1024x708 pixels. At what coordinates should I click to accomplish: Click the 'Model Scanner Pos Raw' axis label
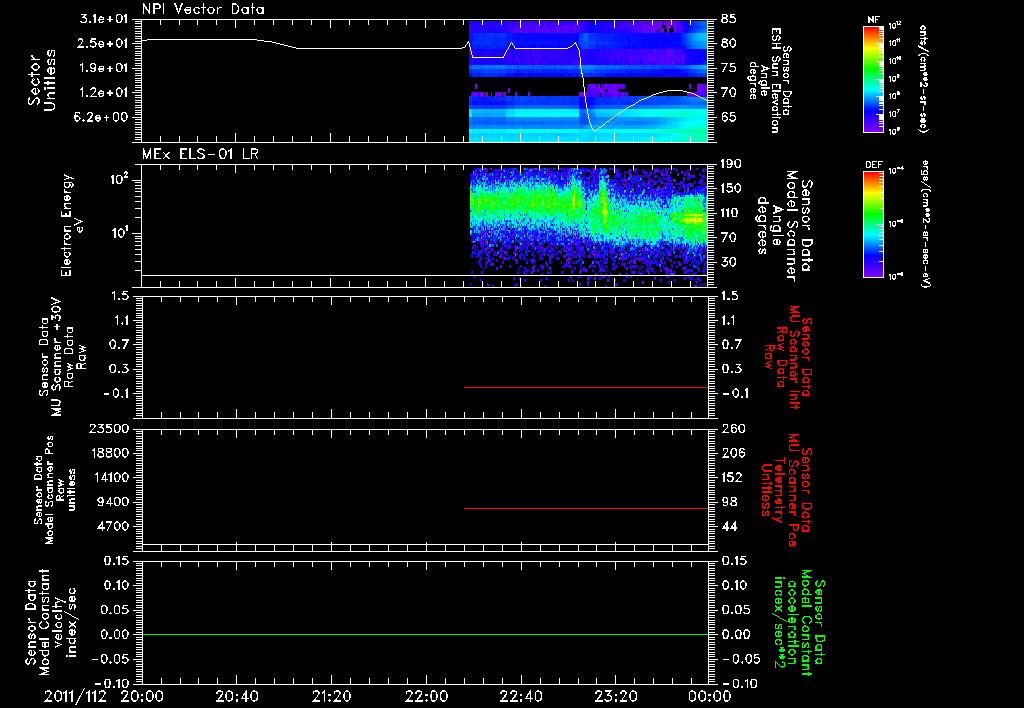(x=56, y=490)
